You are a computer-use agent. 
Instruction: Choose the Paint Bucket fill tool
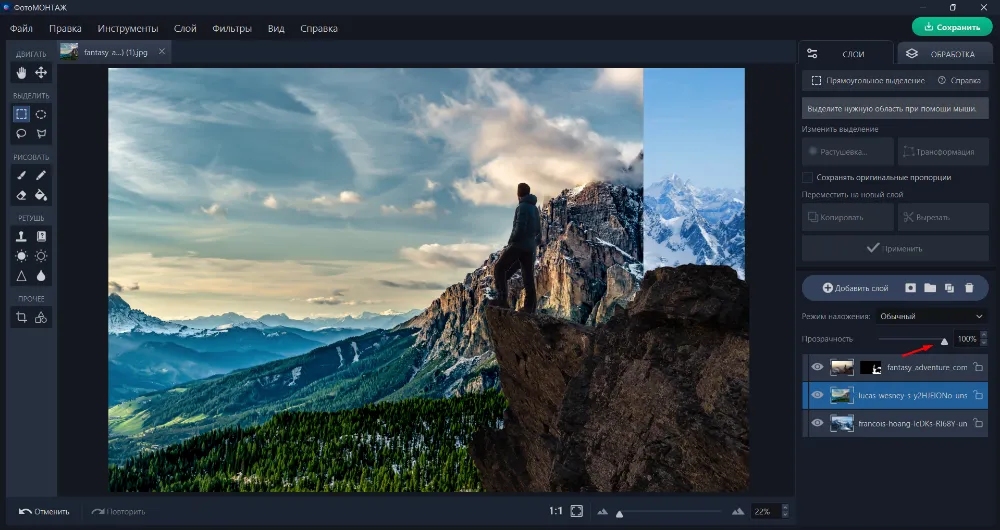click(x=41, y=195)
